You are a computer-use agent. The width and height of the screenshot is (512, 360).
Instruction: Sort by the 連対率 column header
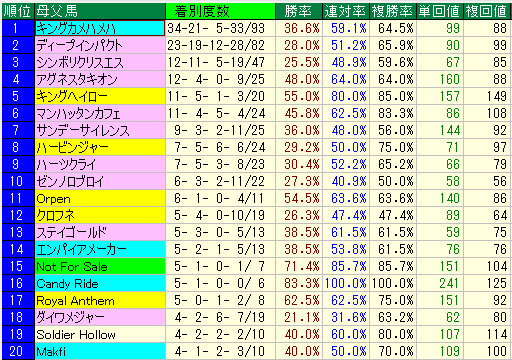click(x=346, y=11)
